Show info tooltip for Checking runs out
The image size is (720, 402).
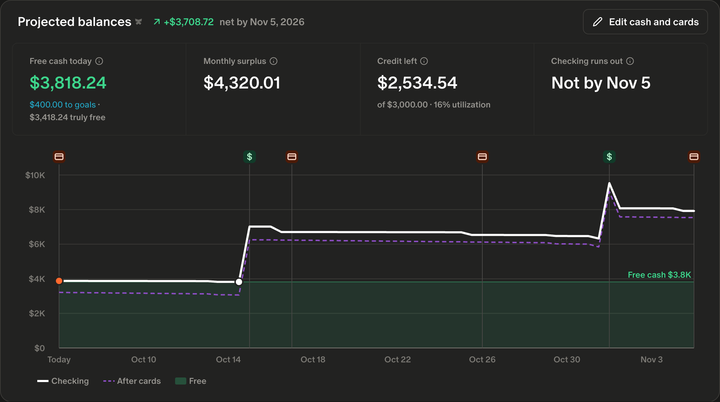coord(630,61)
